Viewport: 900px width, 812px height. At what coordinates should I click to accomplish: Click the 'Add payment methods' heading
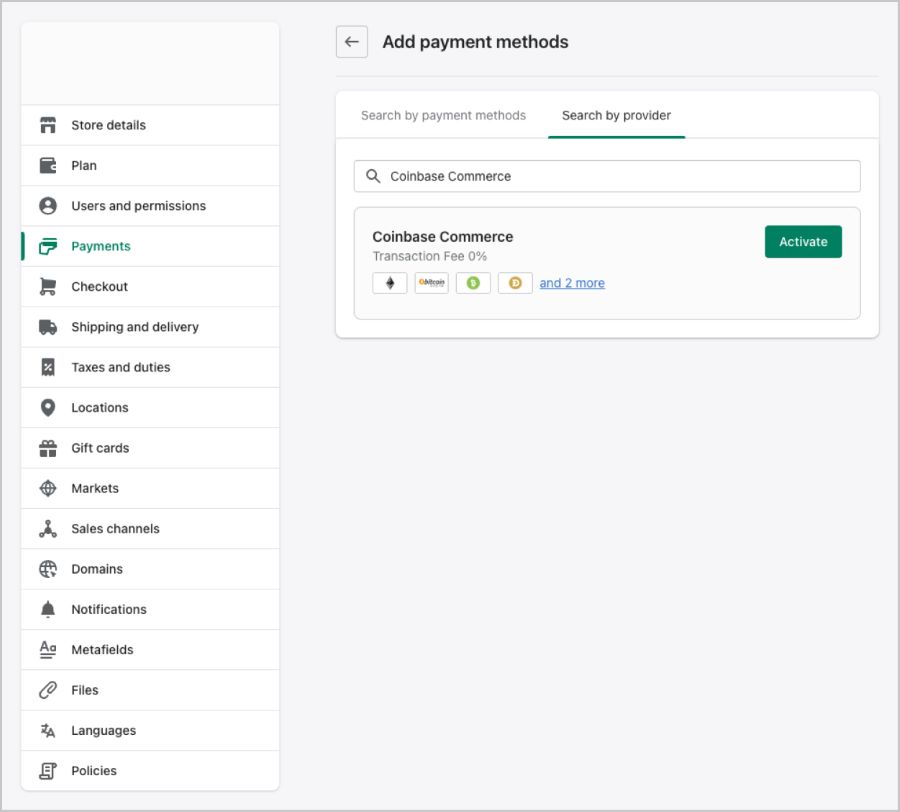(475, 42)
